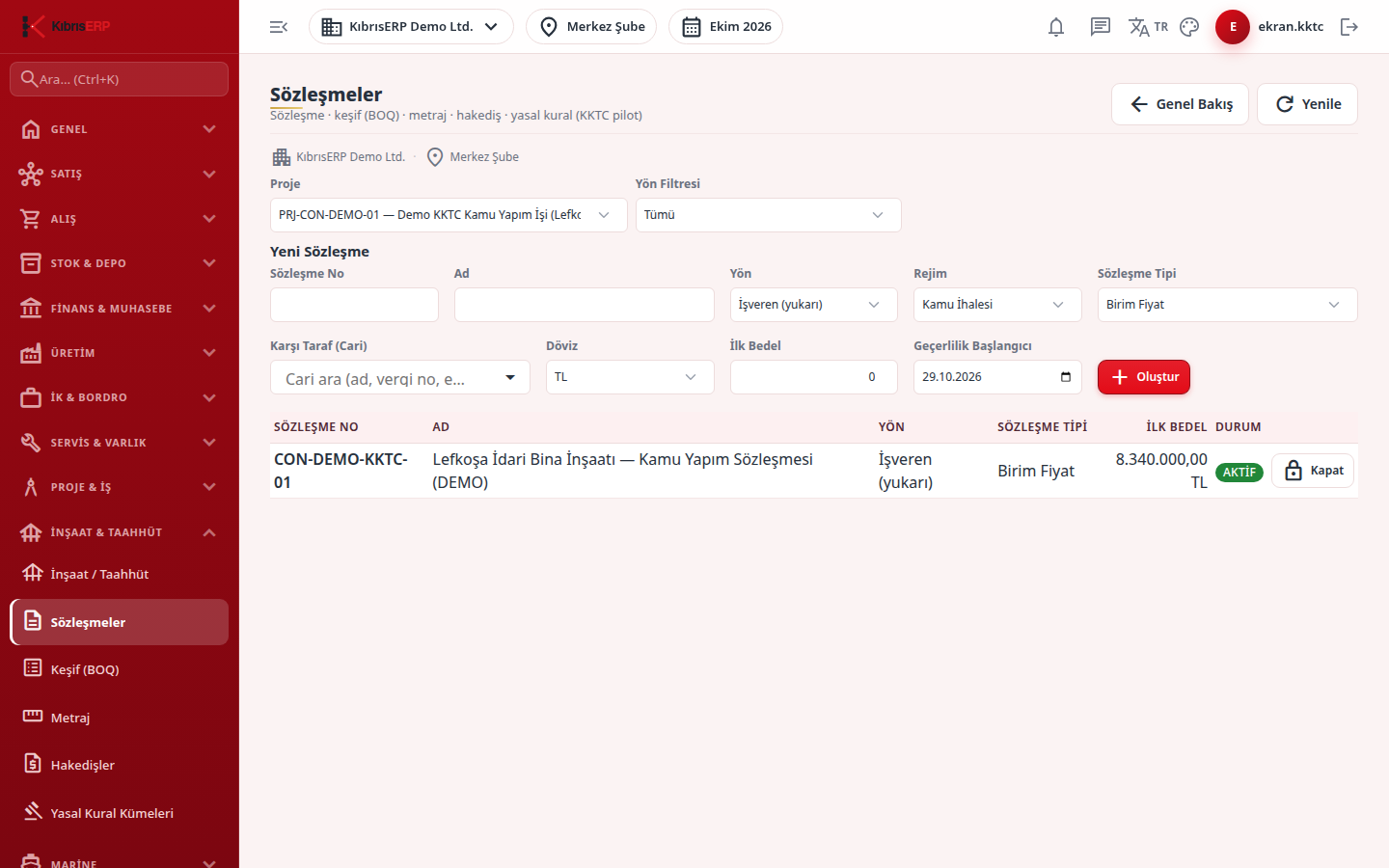Open the Karşı Taraf (Cari) search combo
The image size is (1389, 868).
400,377
